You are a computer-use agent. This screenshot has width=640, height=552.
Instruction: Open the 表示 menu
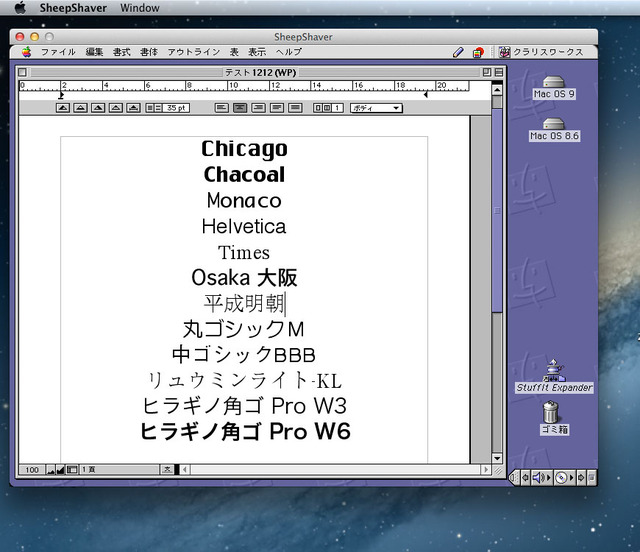[257, 52]
